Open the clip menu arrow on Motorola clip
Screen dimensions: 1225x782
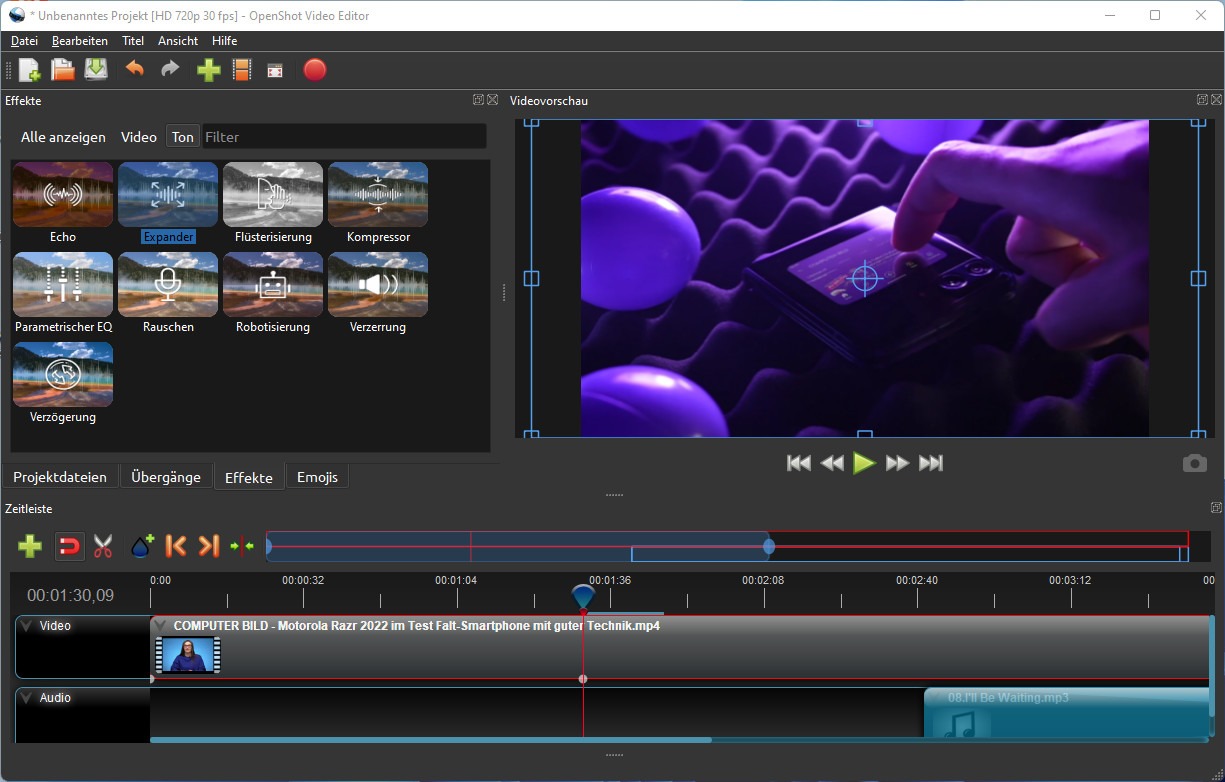pyautogui.click(x=160, y=626)
